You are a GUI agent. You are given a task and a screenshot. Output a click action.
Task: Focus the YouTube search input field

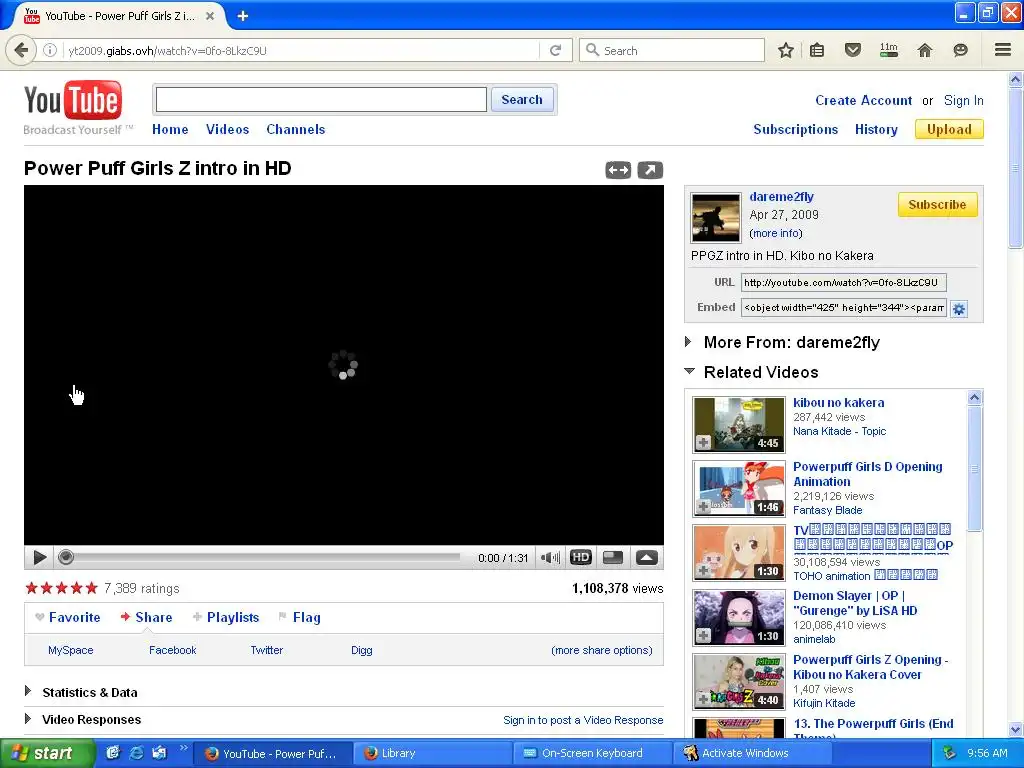point(321,100)
